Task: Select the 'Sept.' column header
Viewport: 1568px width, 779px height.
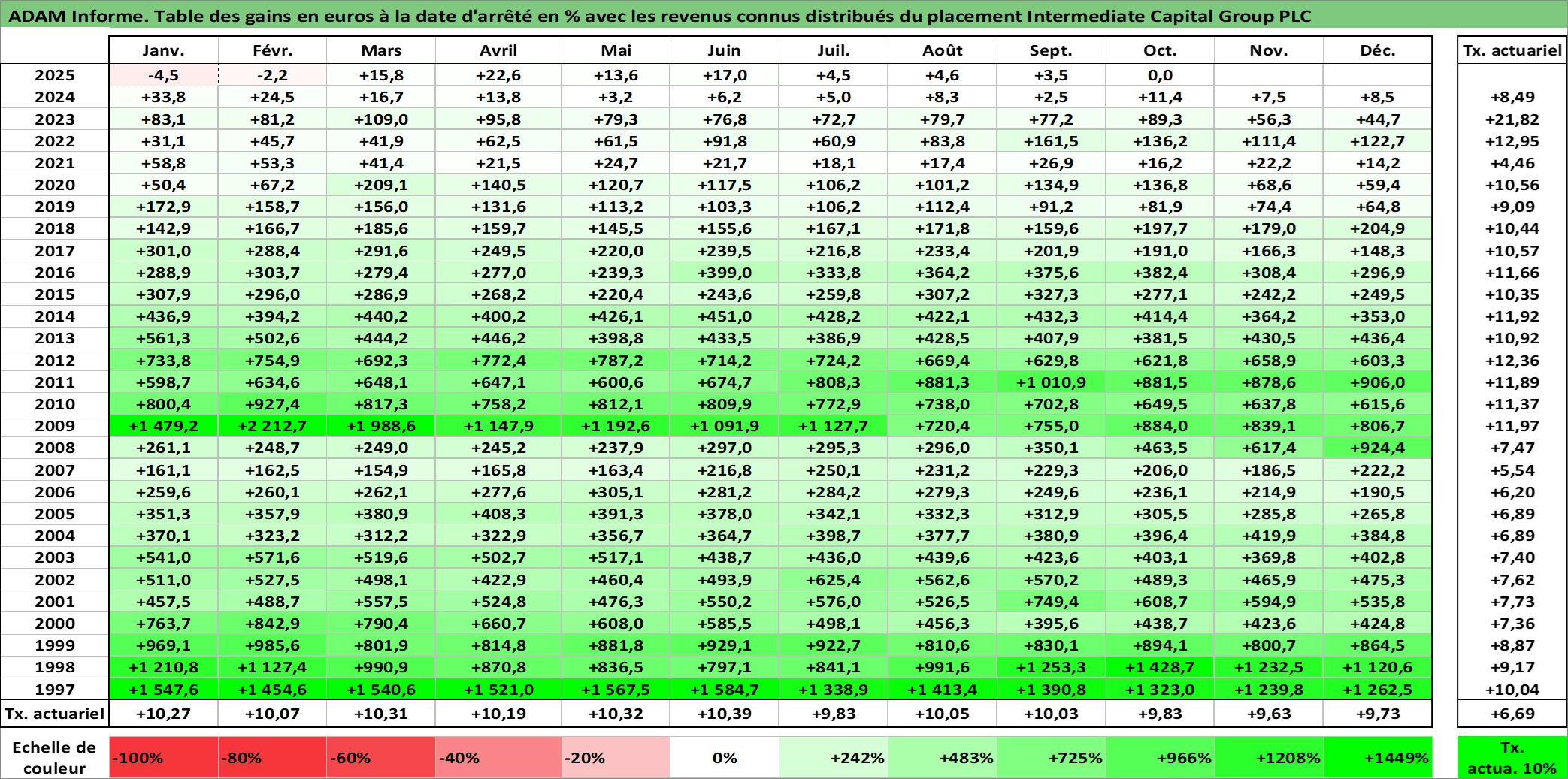Action: click(1051, 50)
